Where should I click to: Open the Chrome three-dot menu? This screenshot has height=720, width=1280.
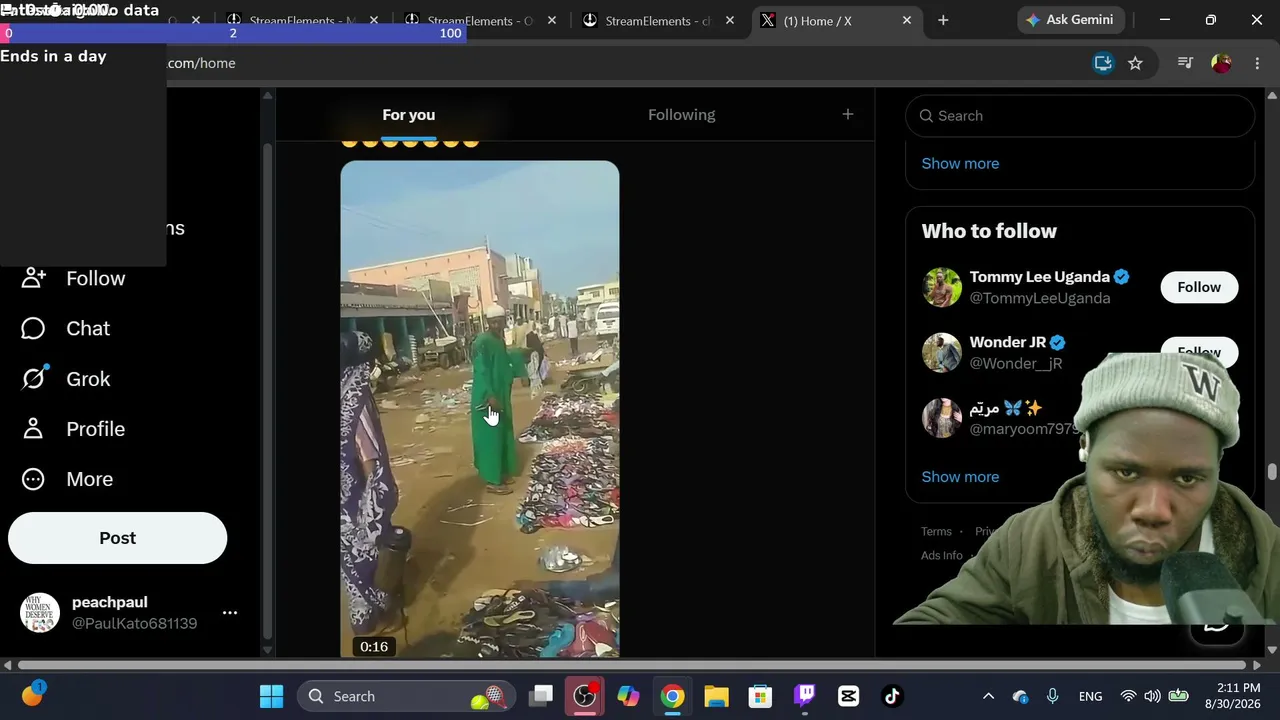click(1257, 63)
